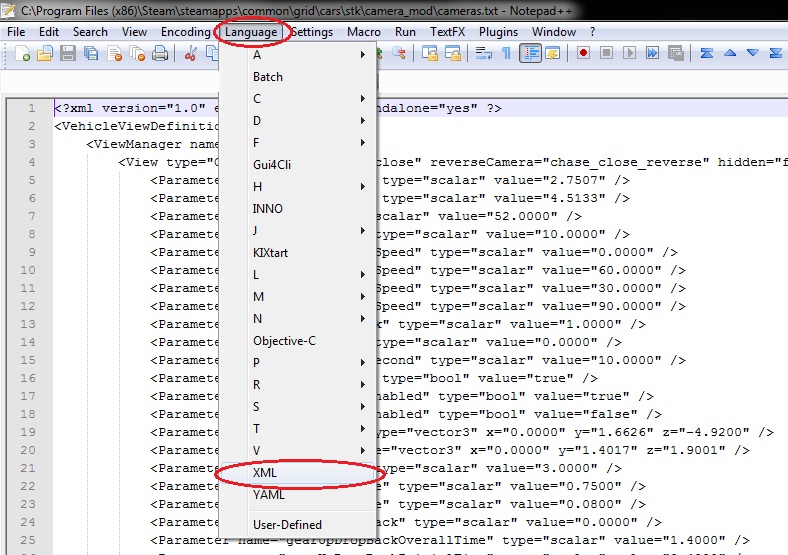Click the blue up-triangle toolbar icon
The width and height of the screenshot is (788, 555).
click(730, 53)
